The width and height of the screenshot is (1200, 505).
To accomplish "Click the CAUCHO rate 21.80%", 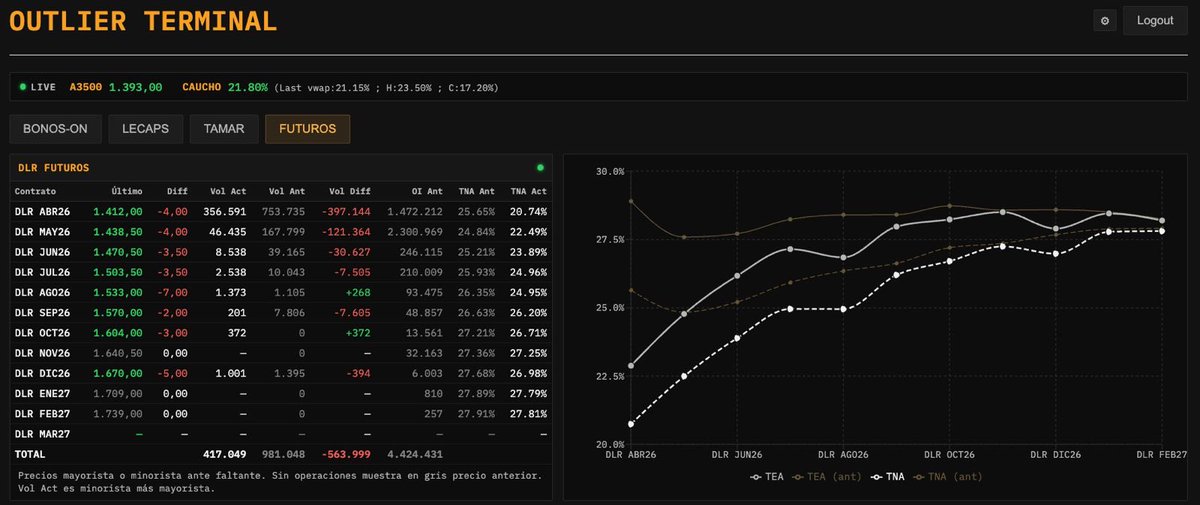I will [247, 87].
